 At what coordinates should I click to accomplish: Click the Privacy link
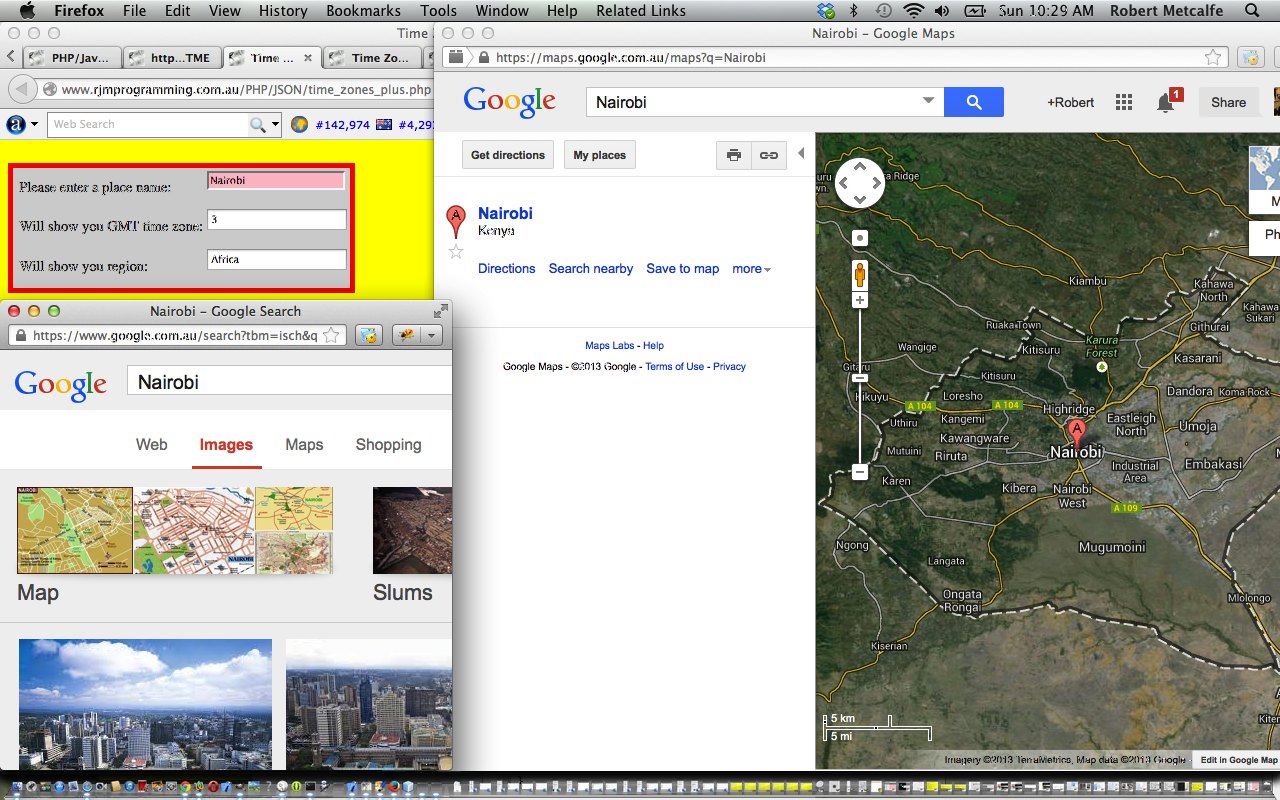click(x=729, y=367)
